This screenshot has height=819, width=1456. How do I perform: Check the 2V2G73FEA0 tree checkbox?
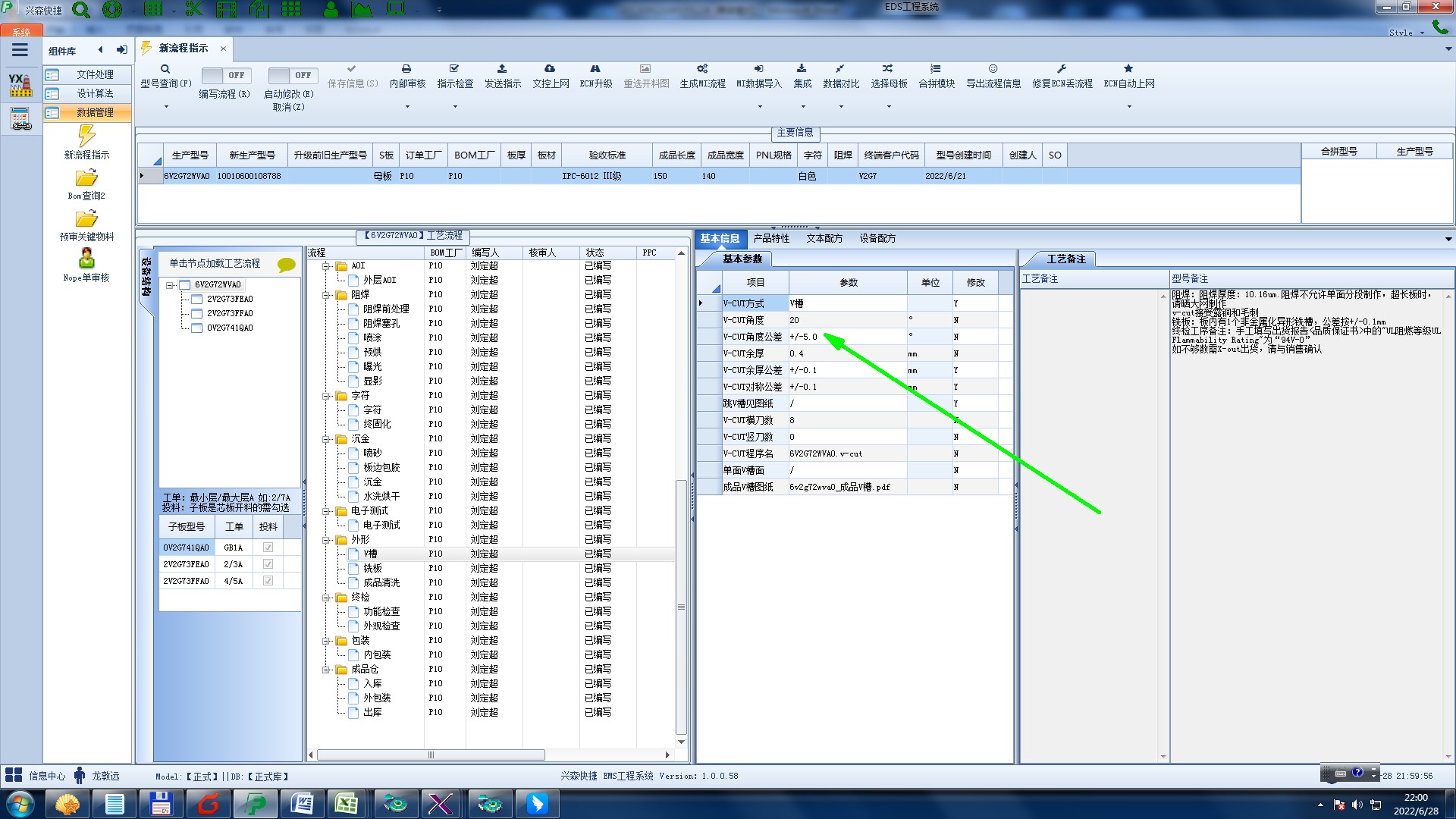pyautogui.click(x=197, y=299)
